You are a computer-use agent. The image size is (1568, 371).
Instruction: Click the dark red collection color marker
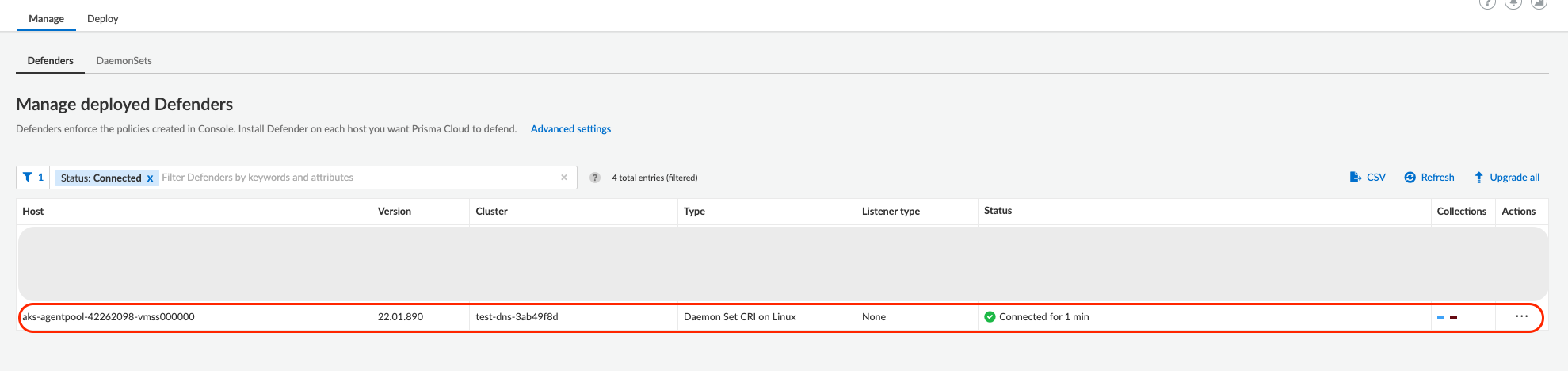point(1453,317)
